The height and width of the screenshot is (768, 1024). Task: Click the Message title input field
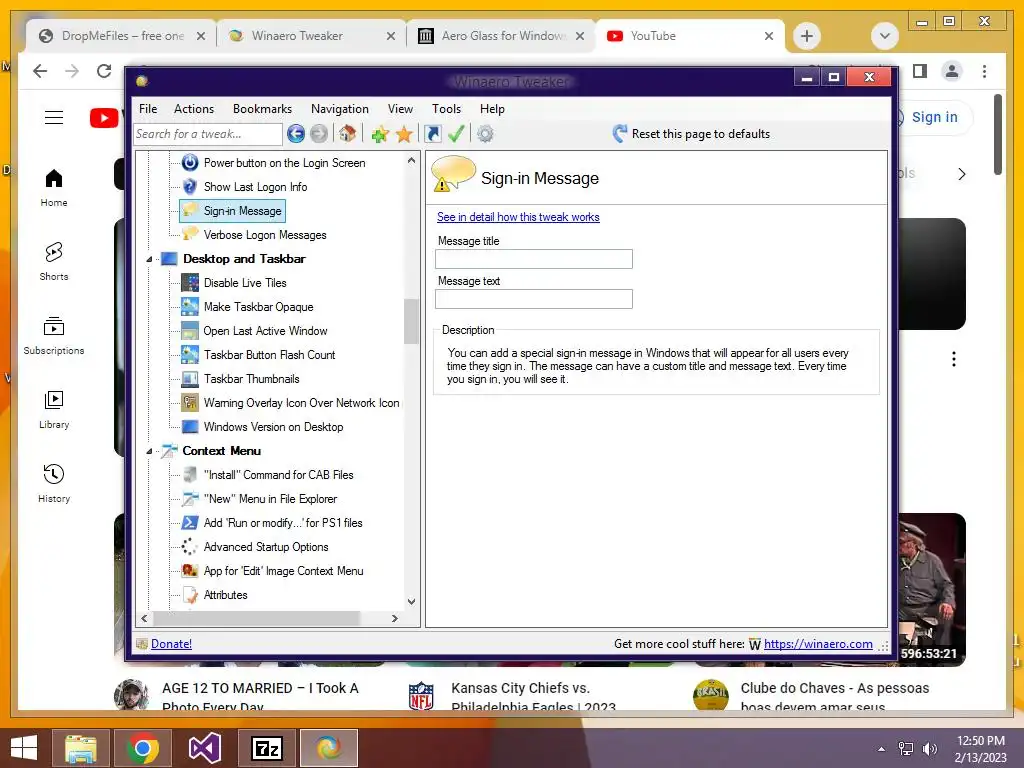click(534, 259)
